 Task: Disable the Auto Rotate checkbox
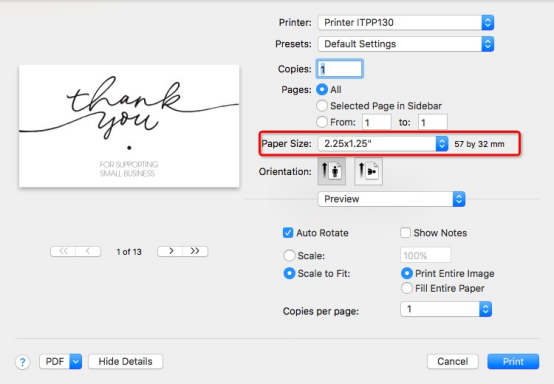(x=288, y=233)
